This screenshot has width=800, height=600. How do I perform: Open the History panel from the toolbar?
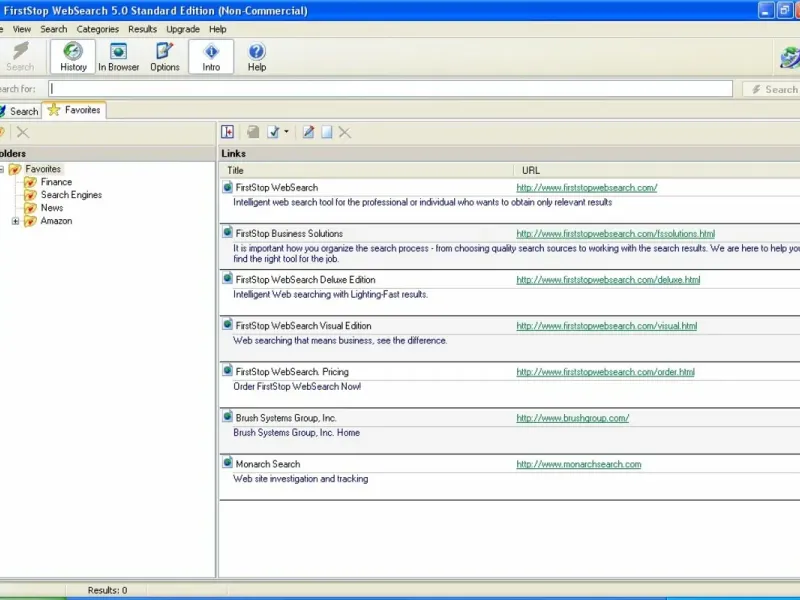click(73, 56)
